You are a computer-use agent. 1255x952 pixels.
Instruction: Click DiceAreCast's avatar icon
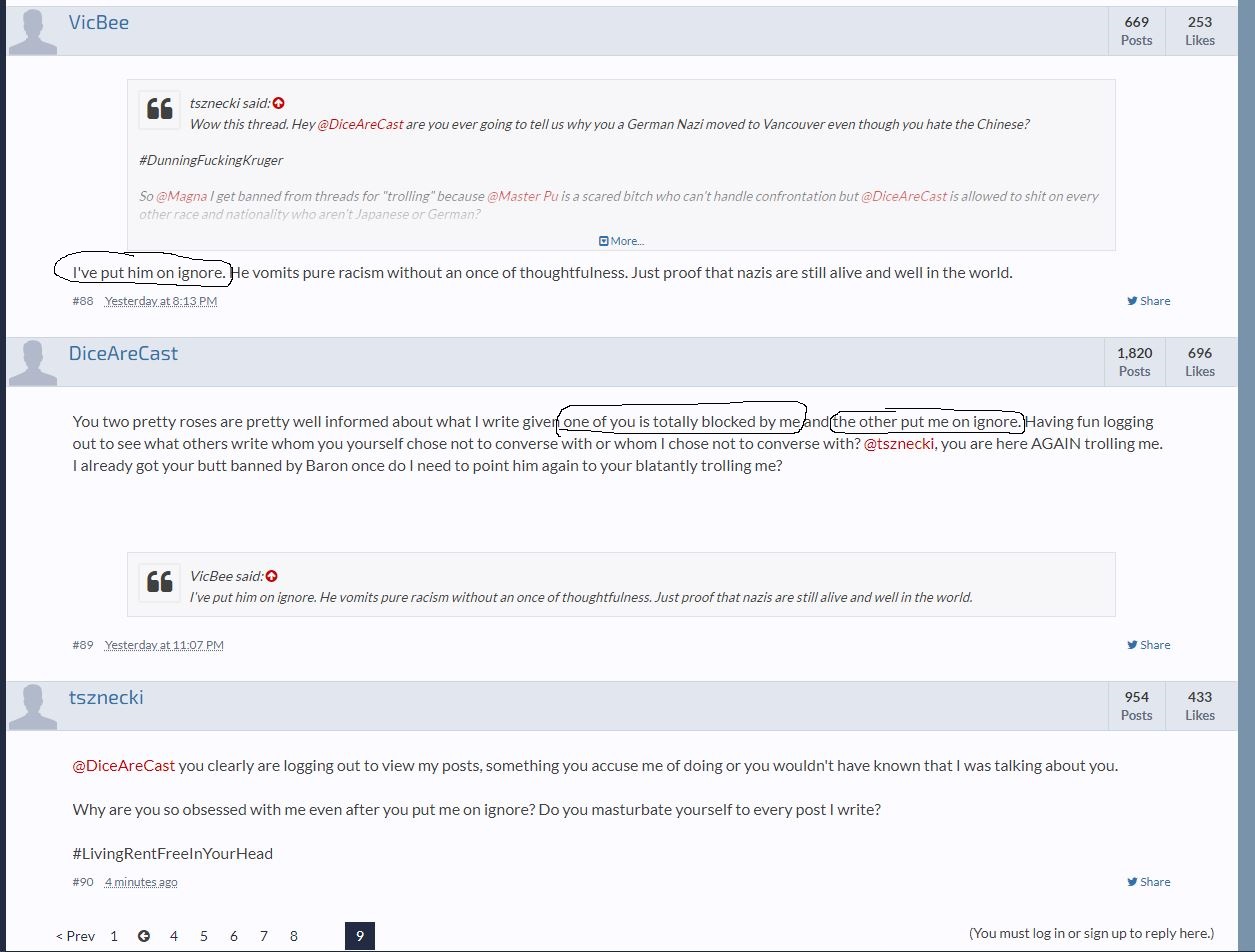point(33,362)
